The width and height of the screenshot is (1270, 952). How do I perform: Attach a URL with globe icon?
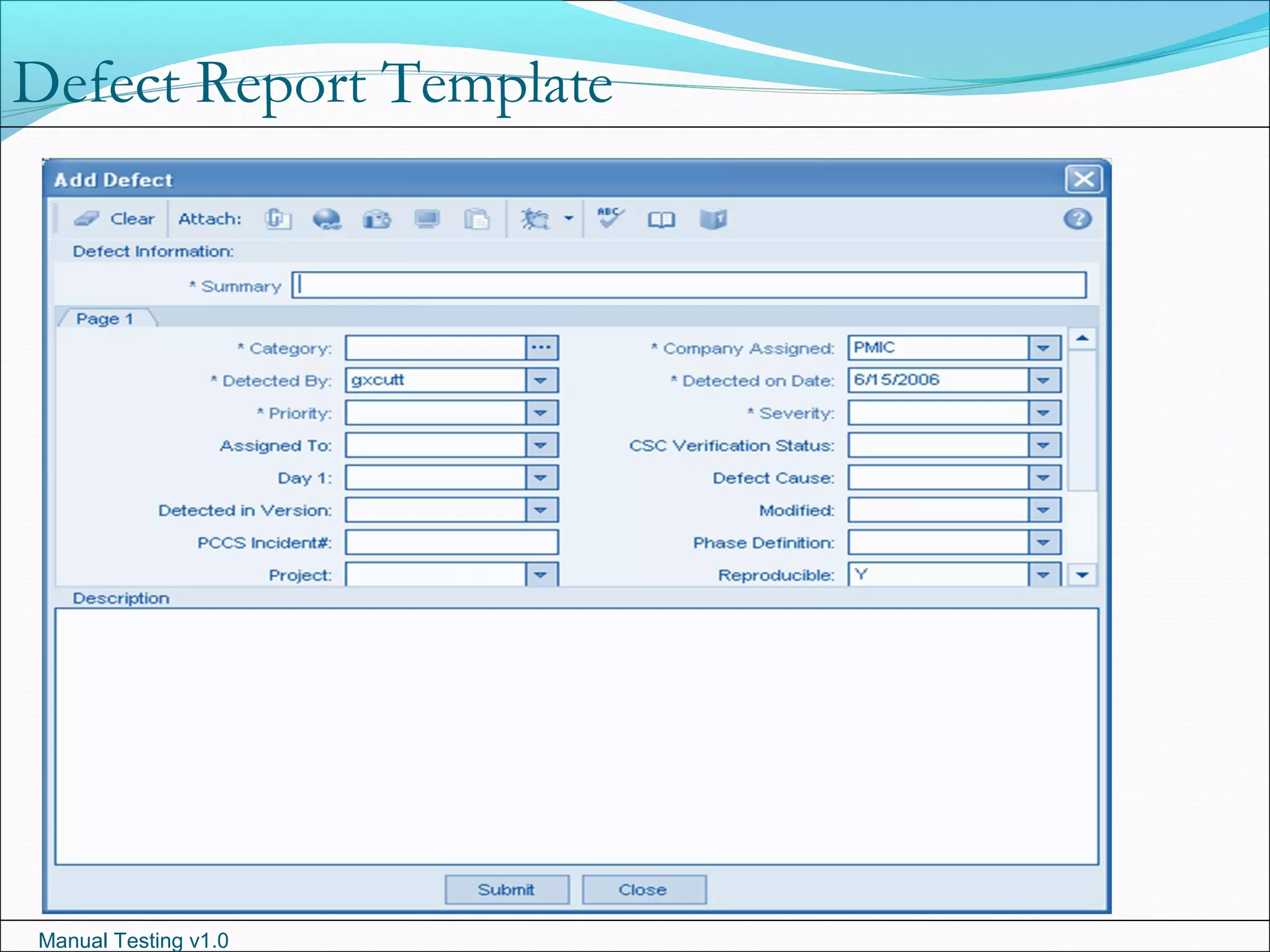[327, 219]
